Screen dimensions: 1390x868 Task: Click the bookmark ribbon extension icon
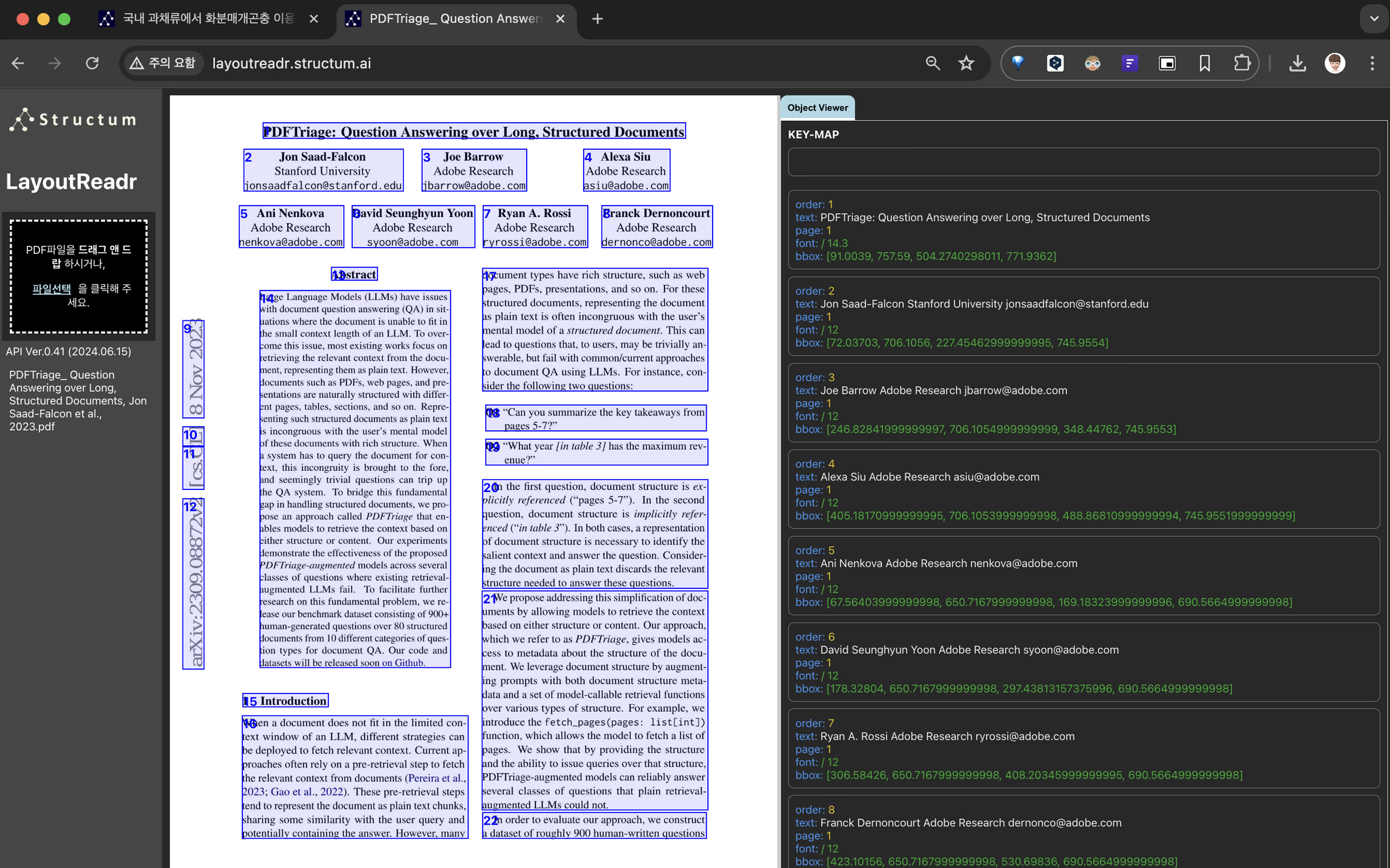tap(1204, 63)
